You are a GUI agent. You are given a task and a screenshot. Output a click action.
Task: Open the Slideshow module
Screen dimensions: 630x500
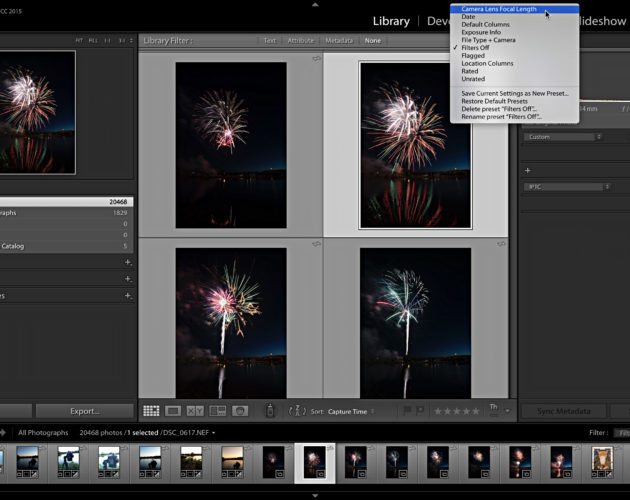coord(603,21)
